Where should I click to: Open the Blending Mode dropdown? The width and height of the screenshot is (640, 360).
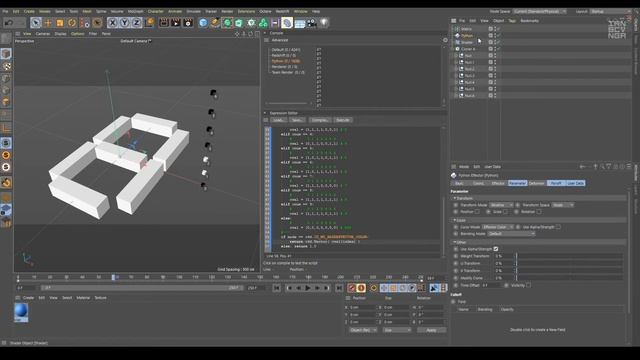coord(511,234)
